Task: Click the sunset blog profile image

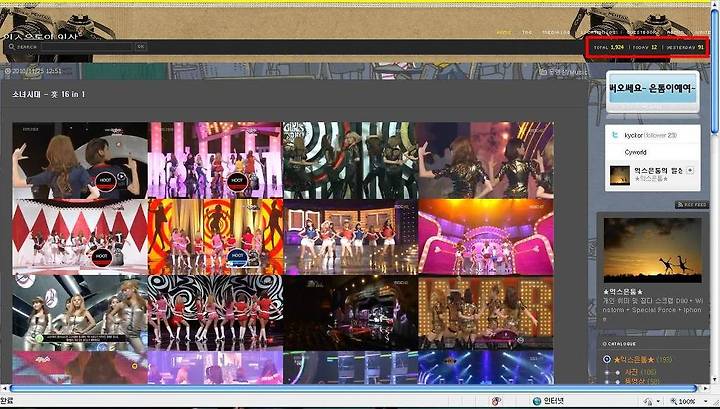Action: [652, 250]
